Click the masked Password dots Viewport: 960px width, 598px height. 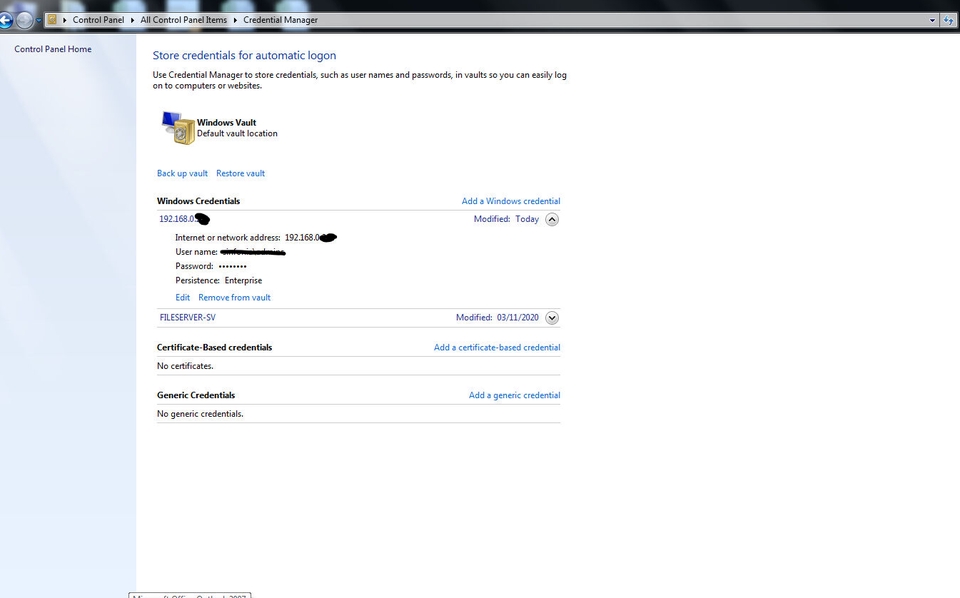[233, 266]
